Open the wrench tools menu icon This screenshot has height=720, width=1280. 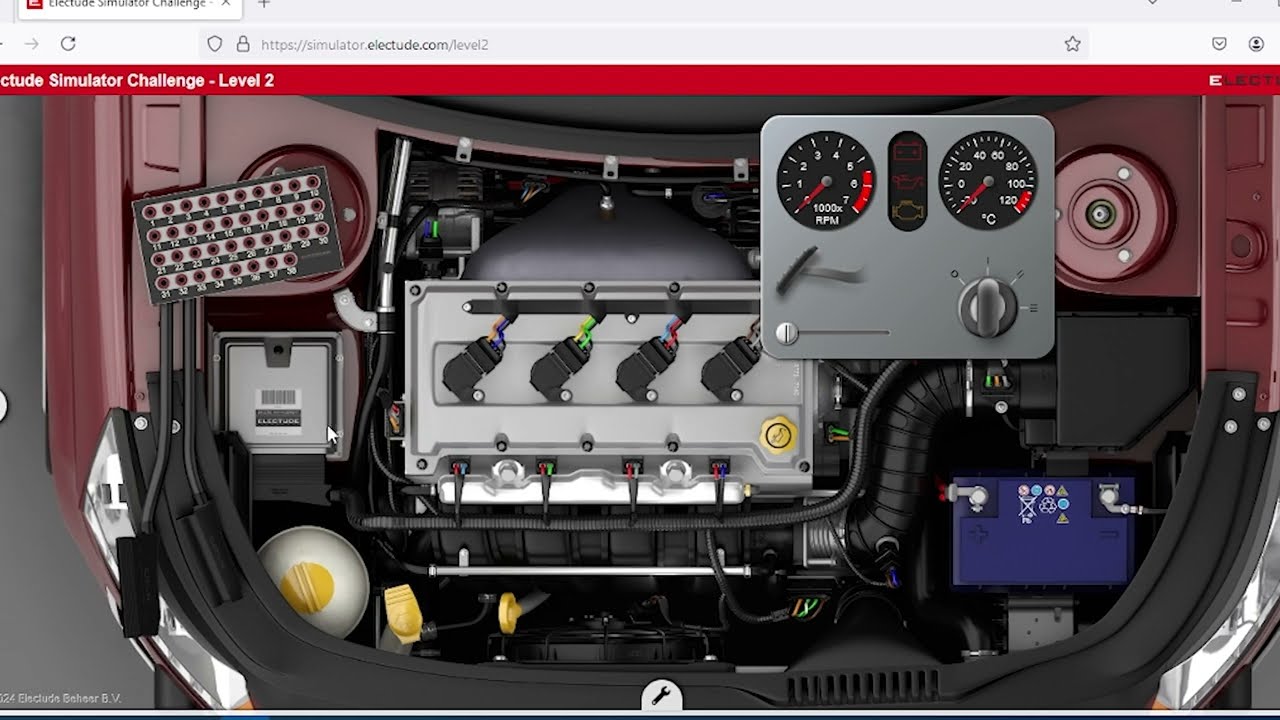point(660,695)
